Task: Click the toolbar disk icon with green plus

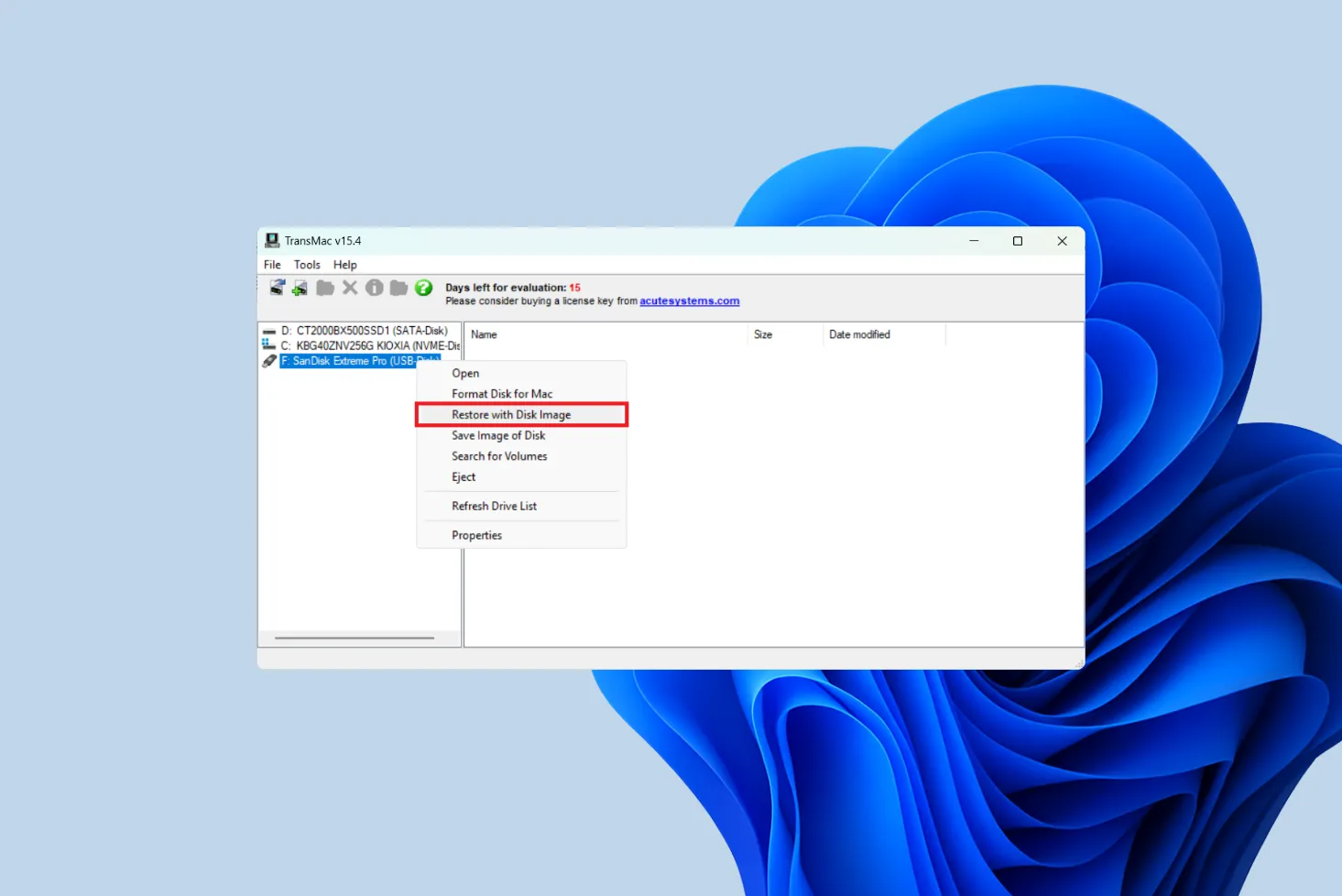Action: pos(300,289)
